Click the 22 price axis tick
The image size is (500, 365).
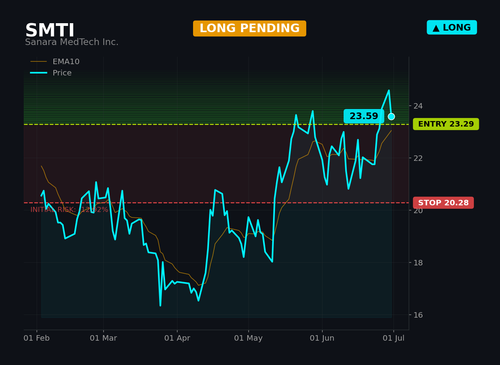pyautogui.click(x=418, y=158)
